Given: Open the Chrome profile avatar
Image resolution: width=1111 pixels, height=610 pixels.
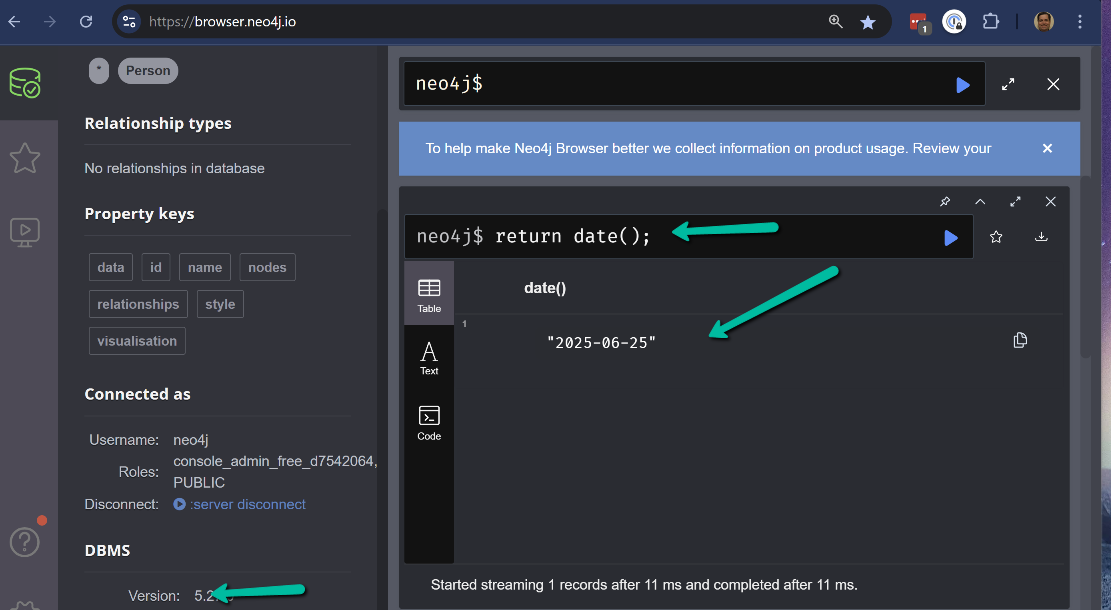Looking at the screenshot, I should 1044,22.
